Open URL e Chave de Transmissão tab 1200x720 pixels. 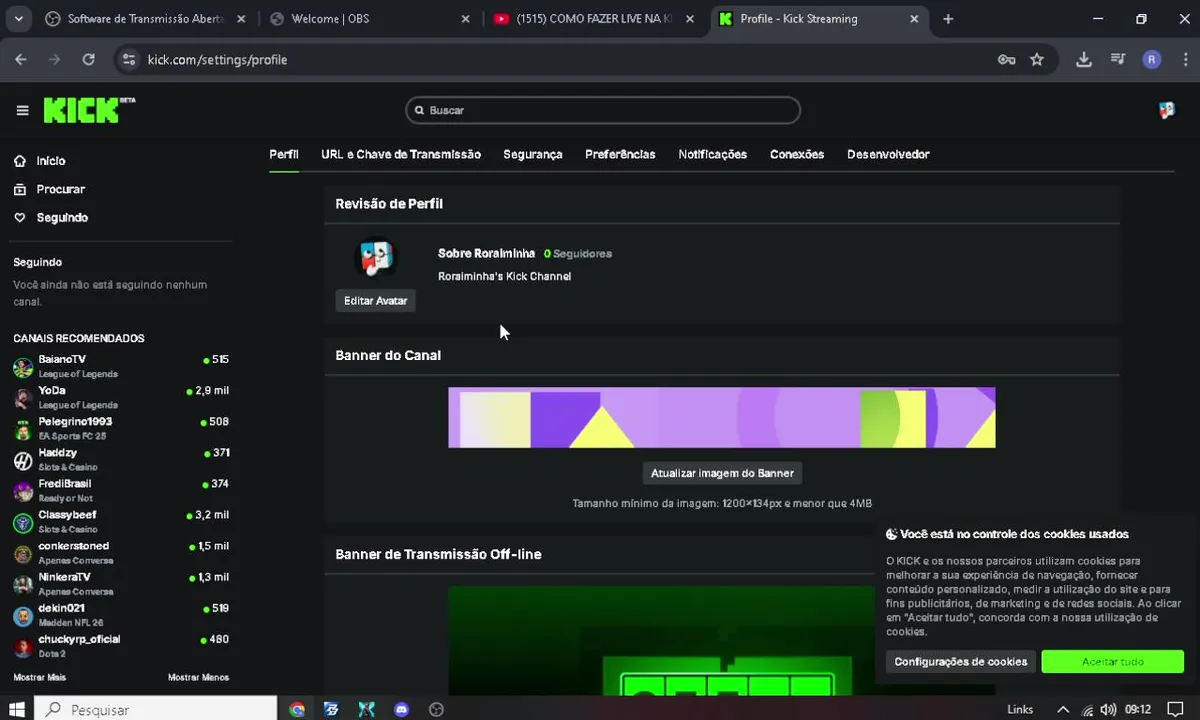pyautogui.click(x=401, y=154)
